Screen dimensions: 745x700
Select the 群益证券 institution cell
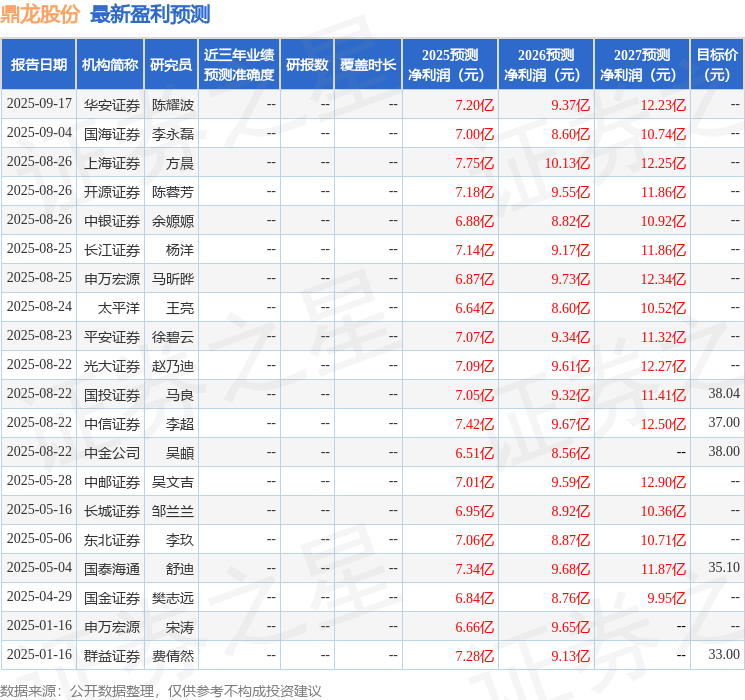pos(112,656)
